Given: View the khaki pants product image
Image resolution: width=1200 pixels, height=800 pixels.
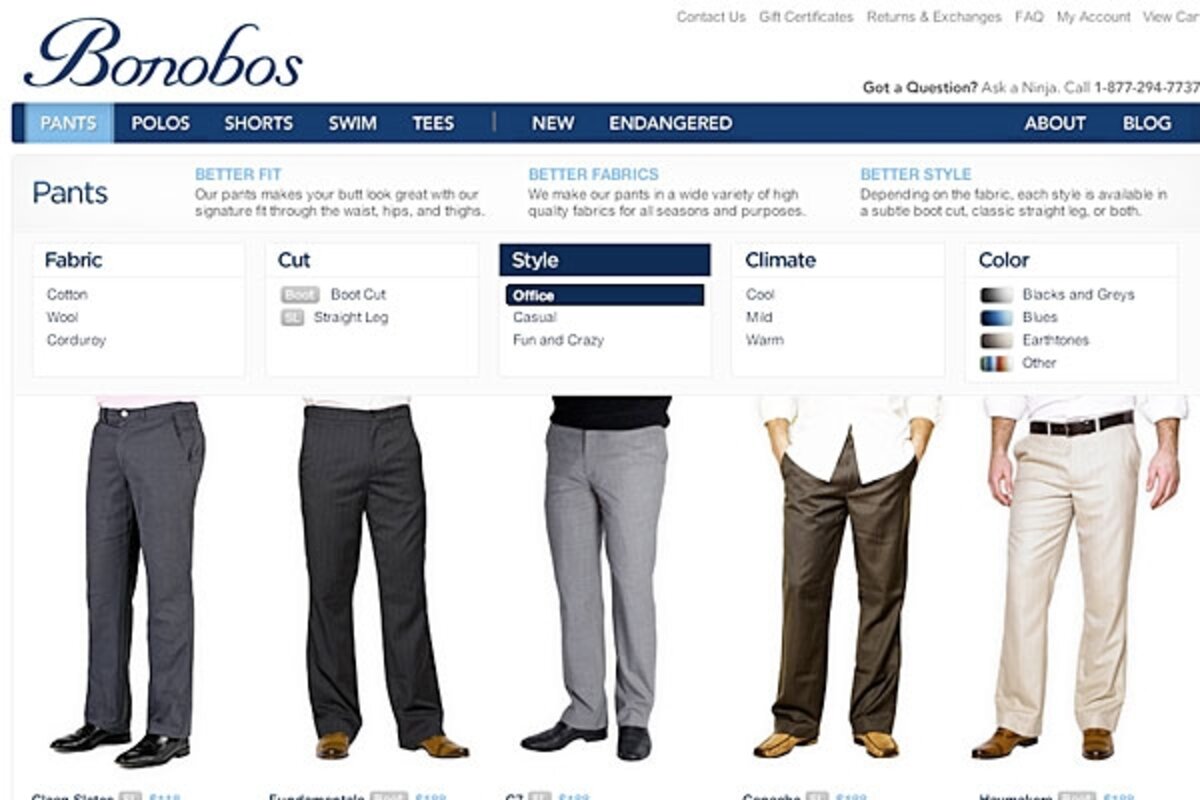Looking at the screenshot, I should tap(1070, 578).
